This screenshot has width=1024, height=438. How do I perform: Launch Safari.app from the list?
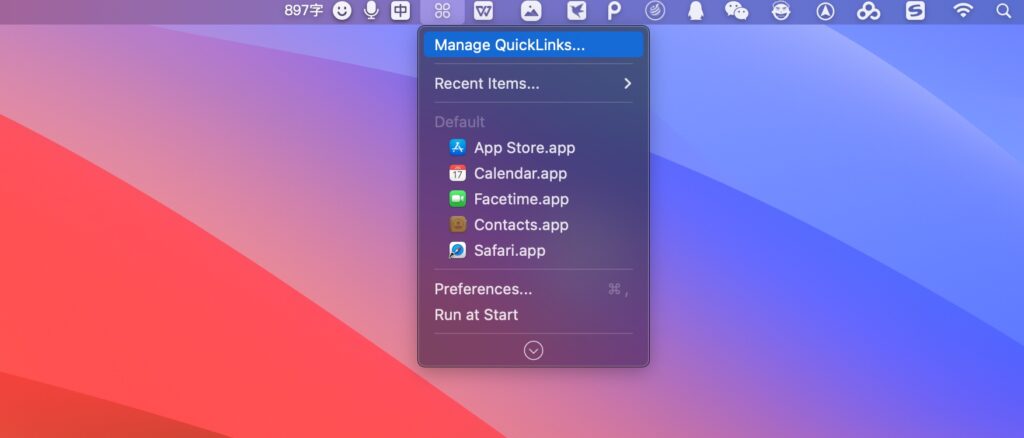pyautogui.click(x=509, y=251)
